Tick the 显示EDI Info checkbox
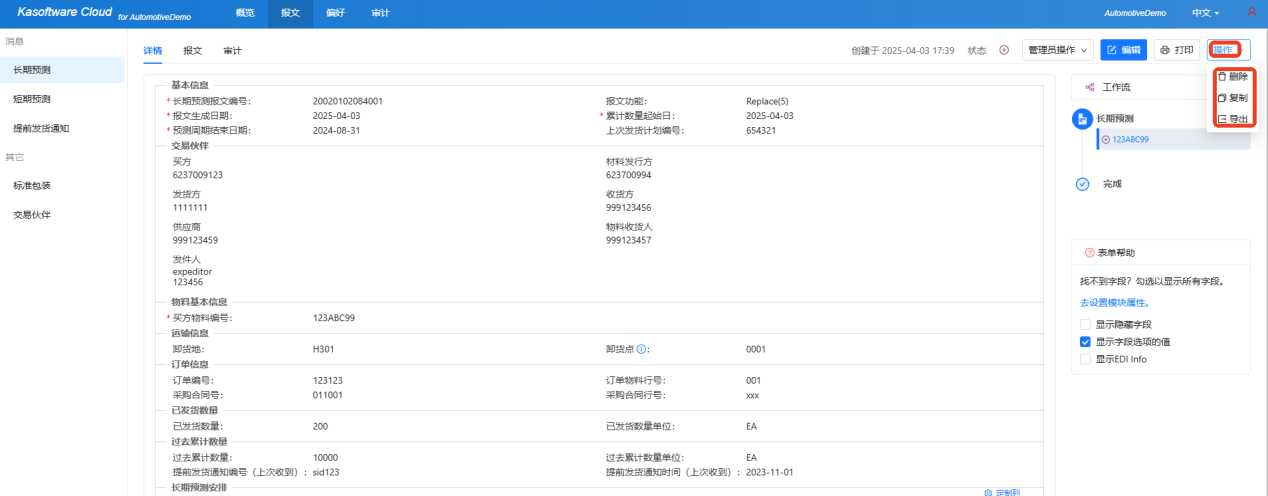Viewport: 1268px width, 496px height. pos(1086,358)
